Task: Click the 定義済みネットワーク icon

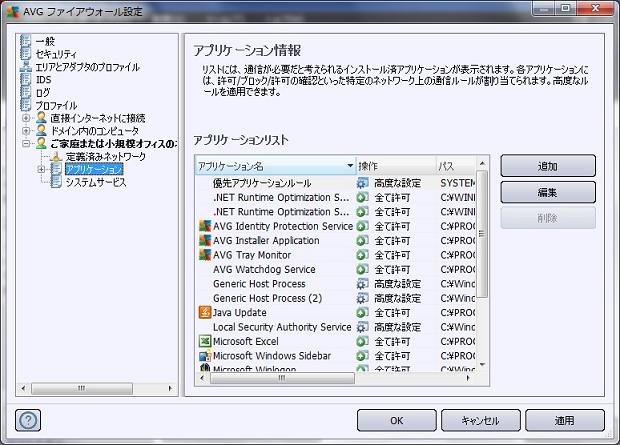Action: pyautogui.click(x=56, y=156)
